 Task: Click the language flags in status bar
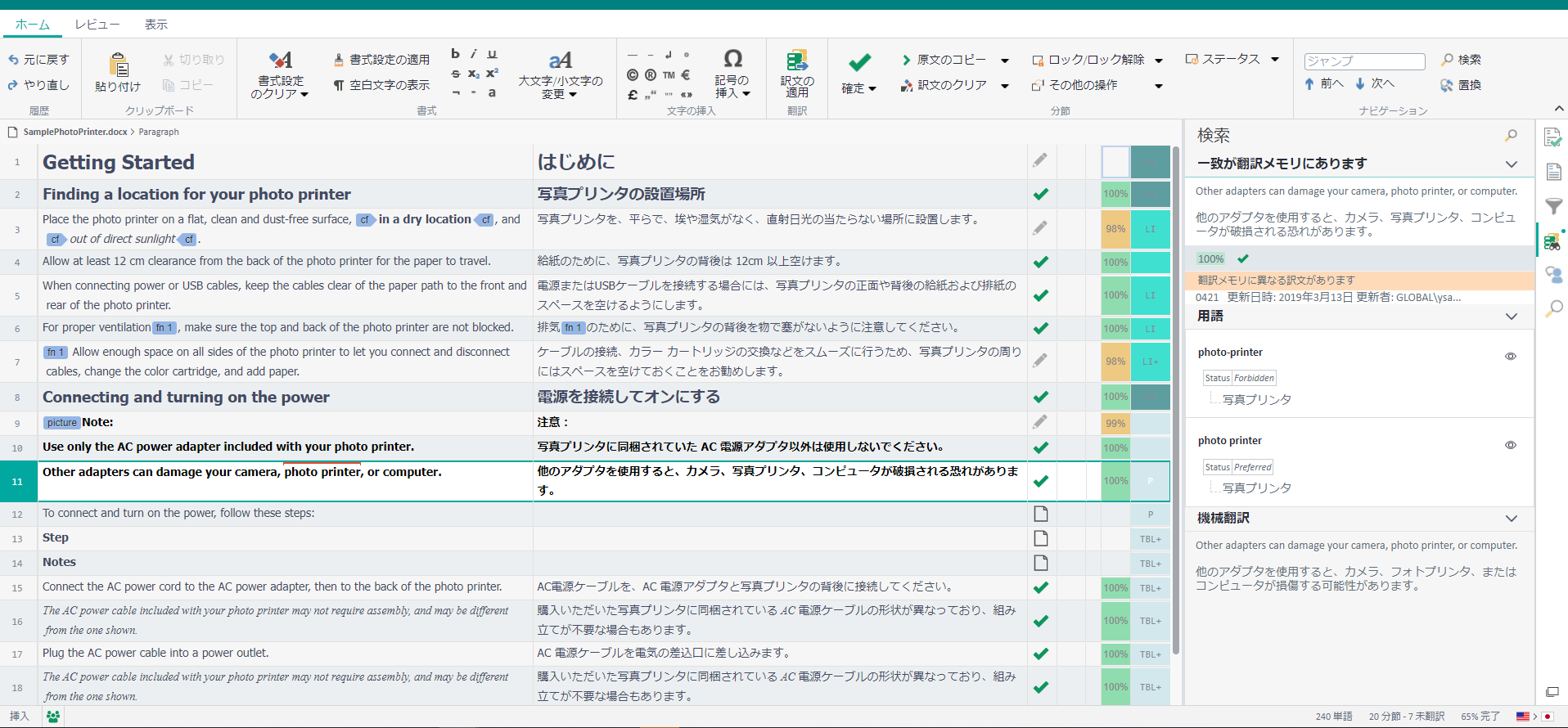click(x=1534, y=717)
